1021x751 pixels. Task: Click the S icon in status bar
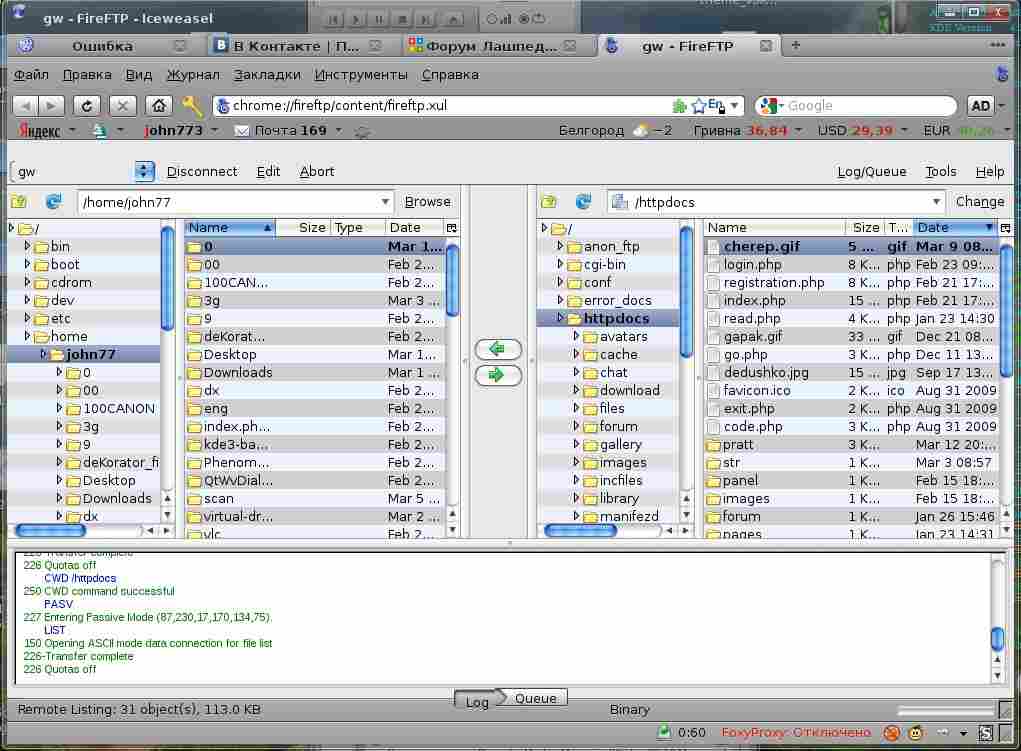pos(986,733)
